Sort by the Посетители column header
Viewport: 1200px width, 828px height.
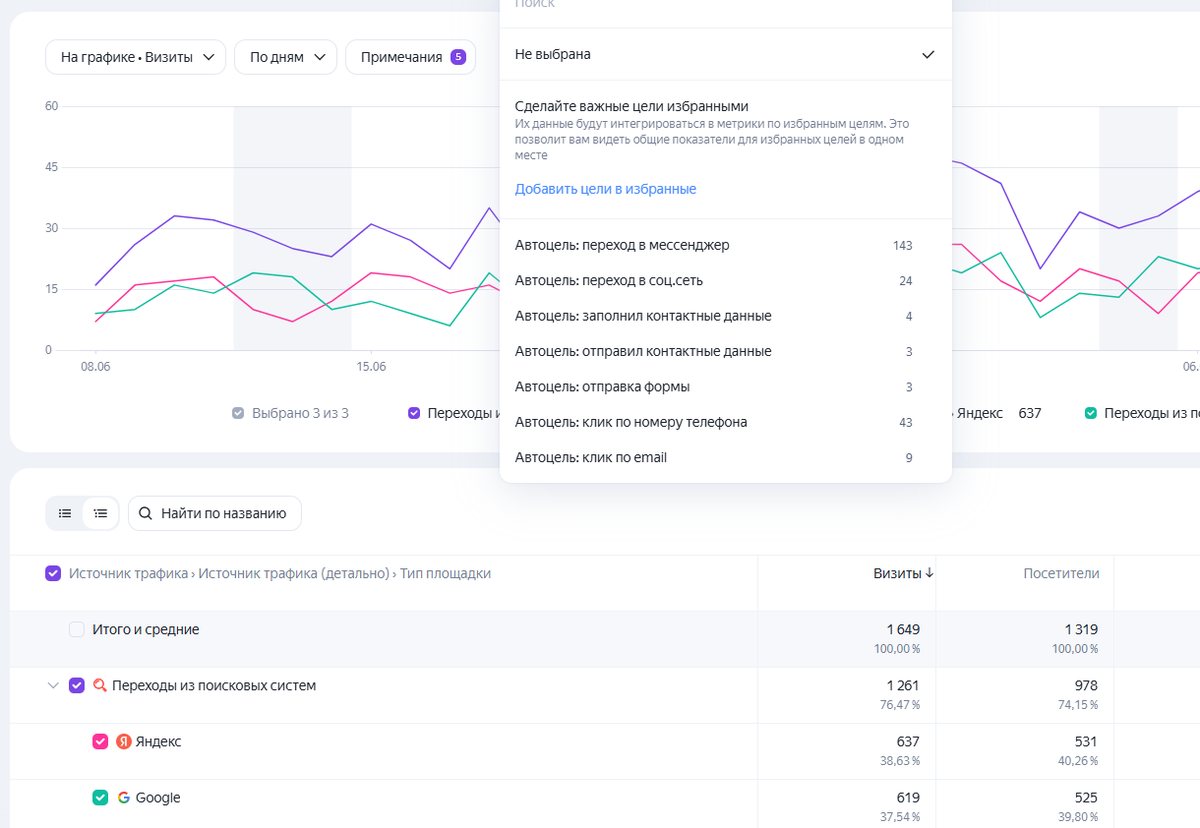pyautogui.click(x=1061, y=573)
